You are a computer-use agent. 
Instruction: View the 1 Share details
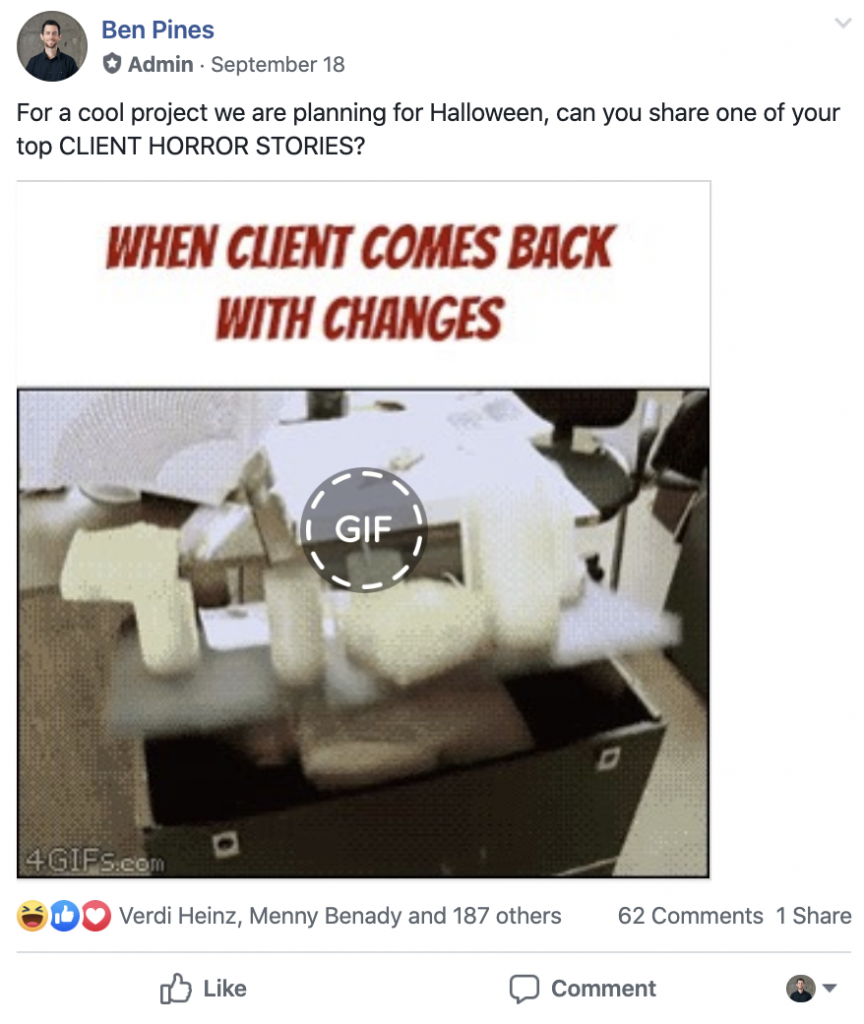point(814,916)
